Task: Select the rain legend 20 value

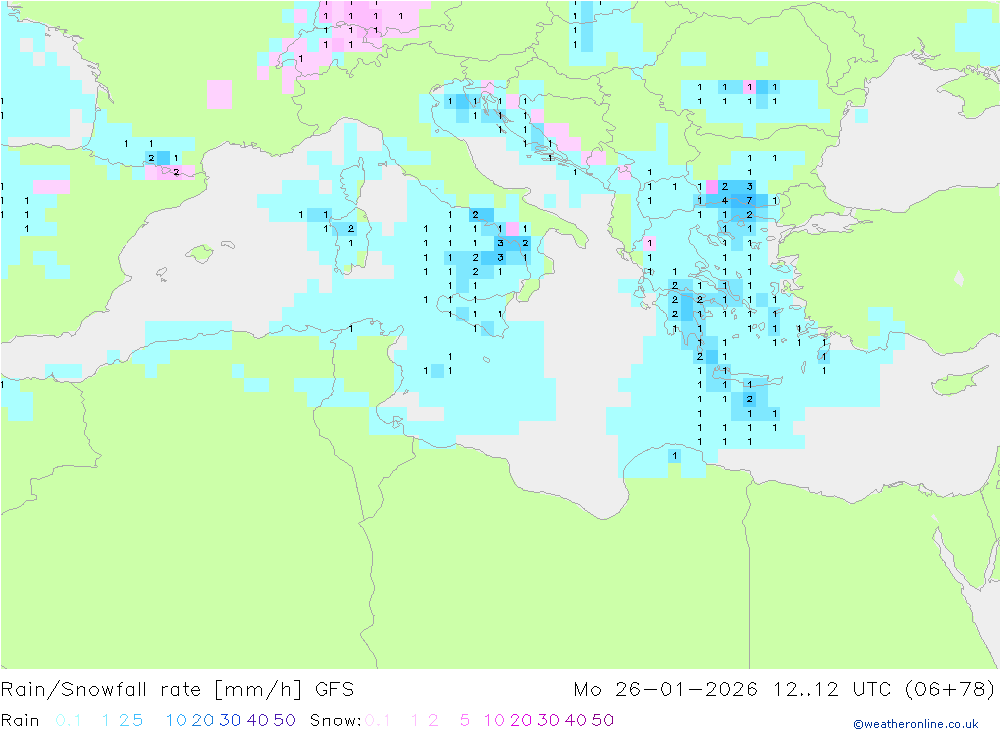Action: [x=203, y=720]
